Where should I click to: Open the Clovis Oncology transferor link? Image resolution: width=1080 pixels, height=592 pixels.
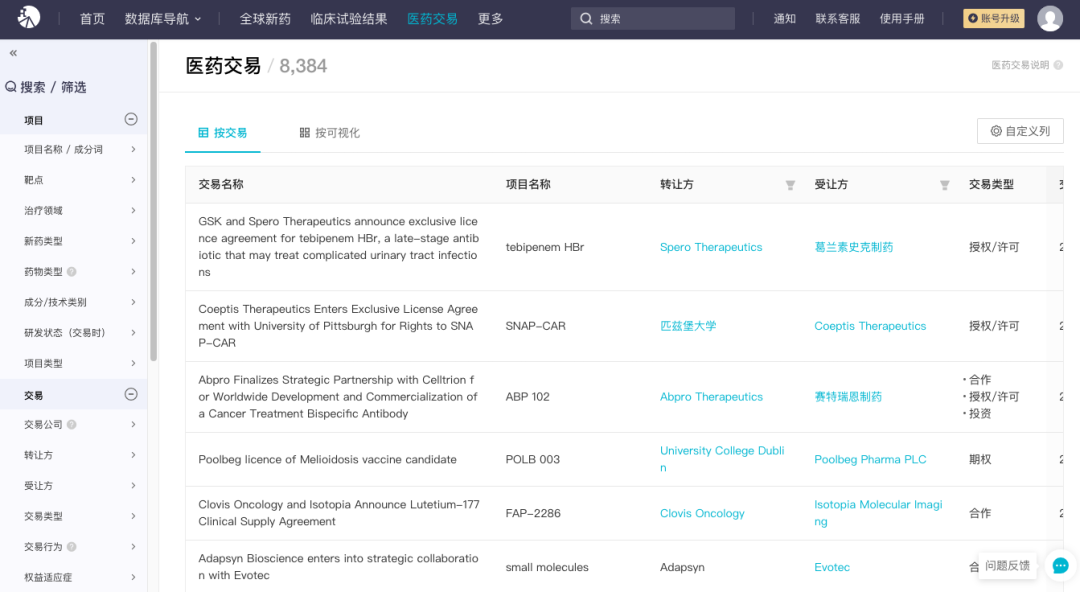[x=702, y=513]
